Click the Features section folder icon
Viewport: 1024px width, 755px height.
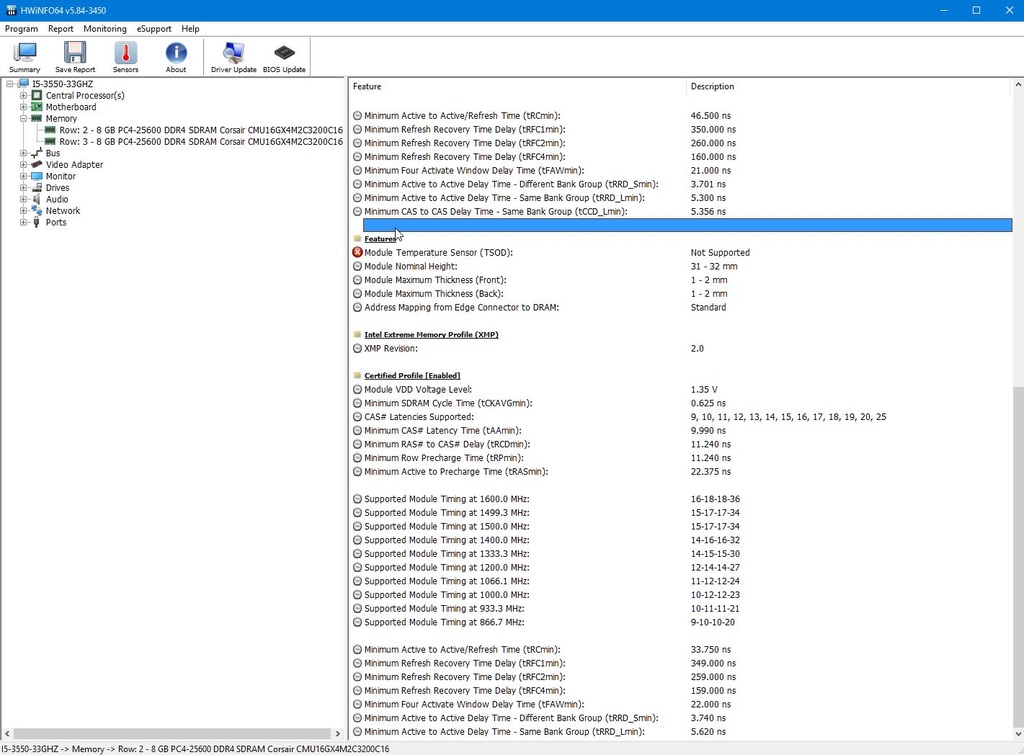[x=357, y=238]
